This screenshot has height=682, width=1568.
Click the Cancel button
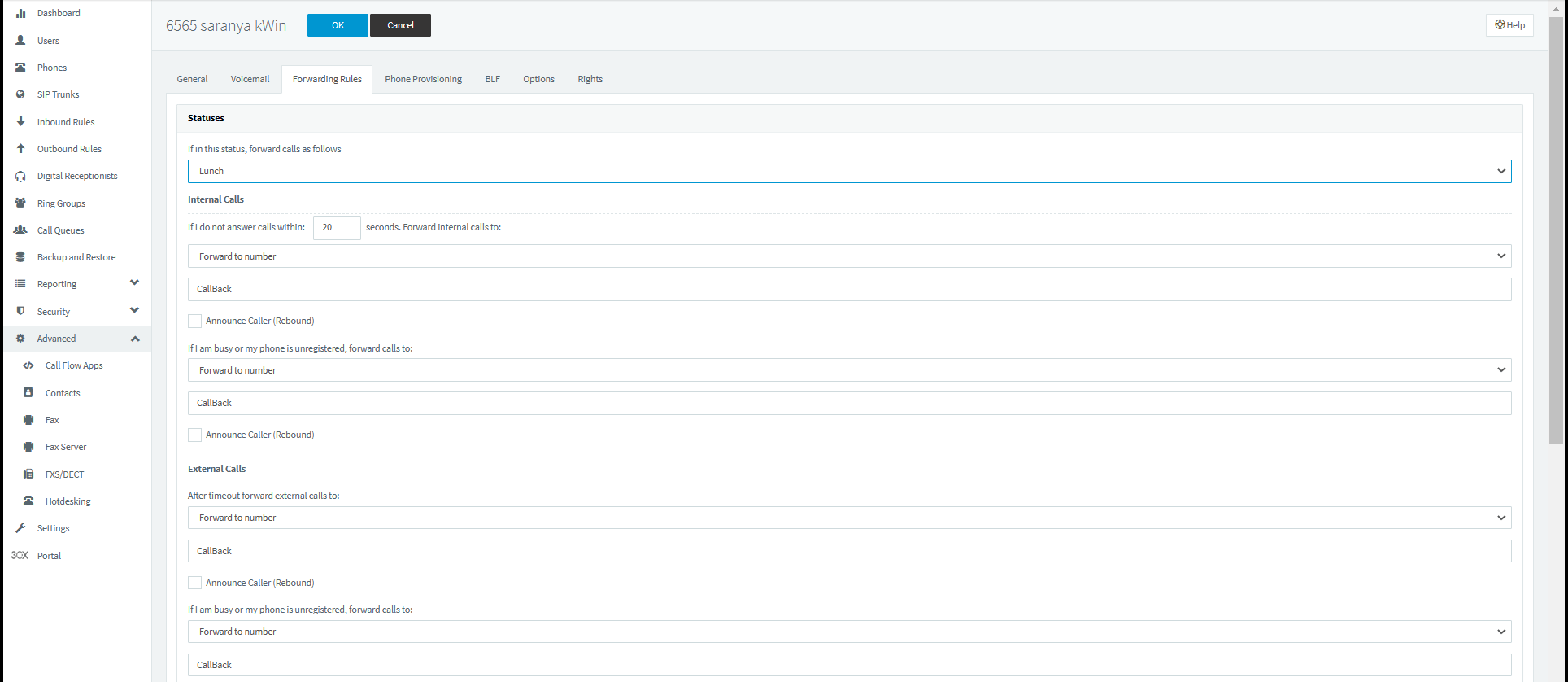[x=400, y=25]
